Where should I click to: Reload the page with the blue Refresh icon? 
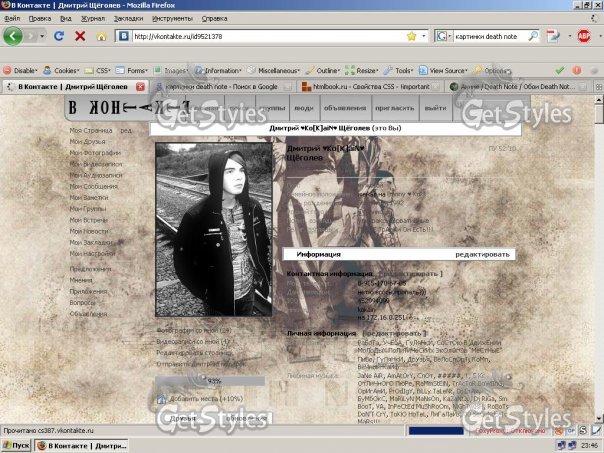tap(59, 36)
